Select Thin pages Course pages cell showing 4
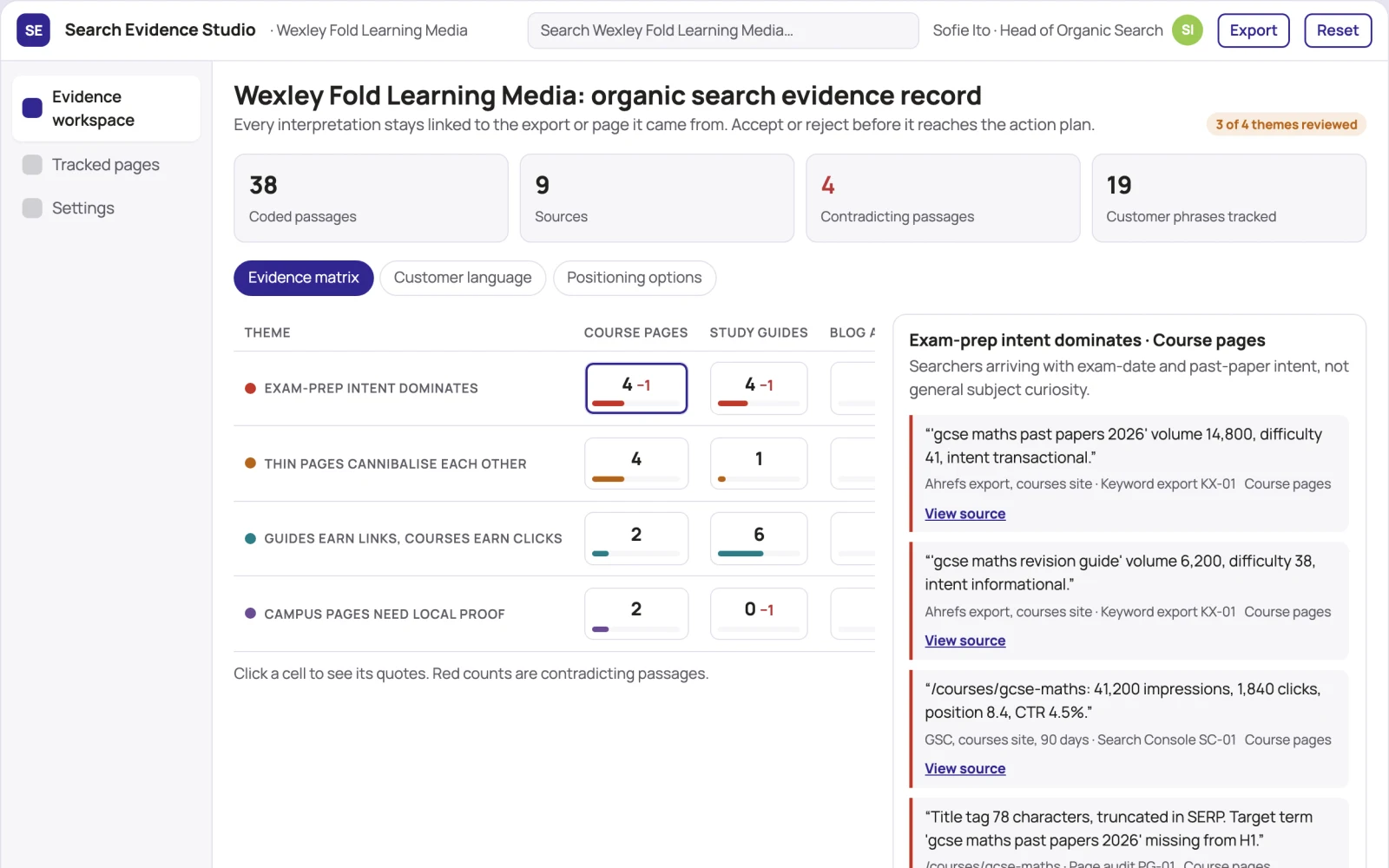 [x=636, y=464]
